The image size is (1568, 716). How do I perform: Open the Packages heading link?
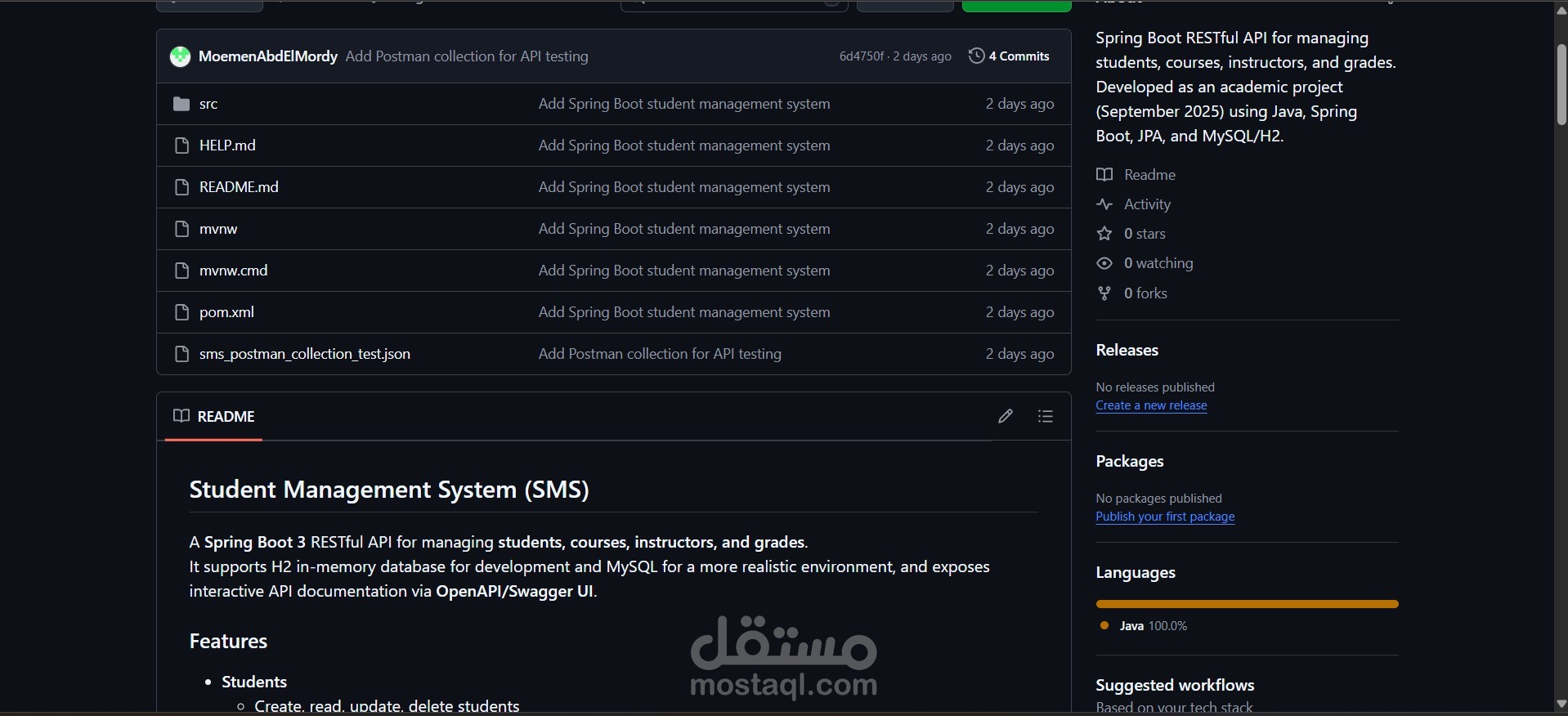click(x=1130, y=461)
